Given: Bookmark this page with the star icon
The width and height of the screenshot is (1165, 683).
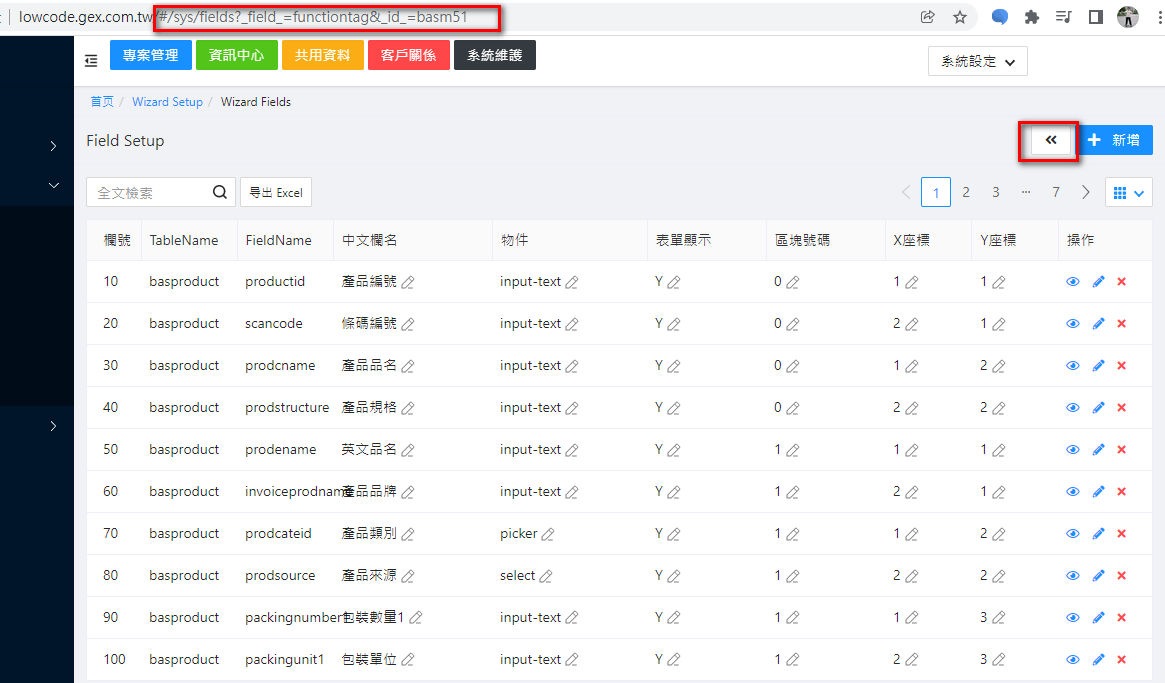Looking at the screenshot, I should tap(960, 17).
